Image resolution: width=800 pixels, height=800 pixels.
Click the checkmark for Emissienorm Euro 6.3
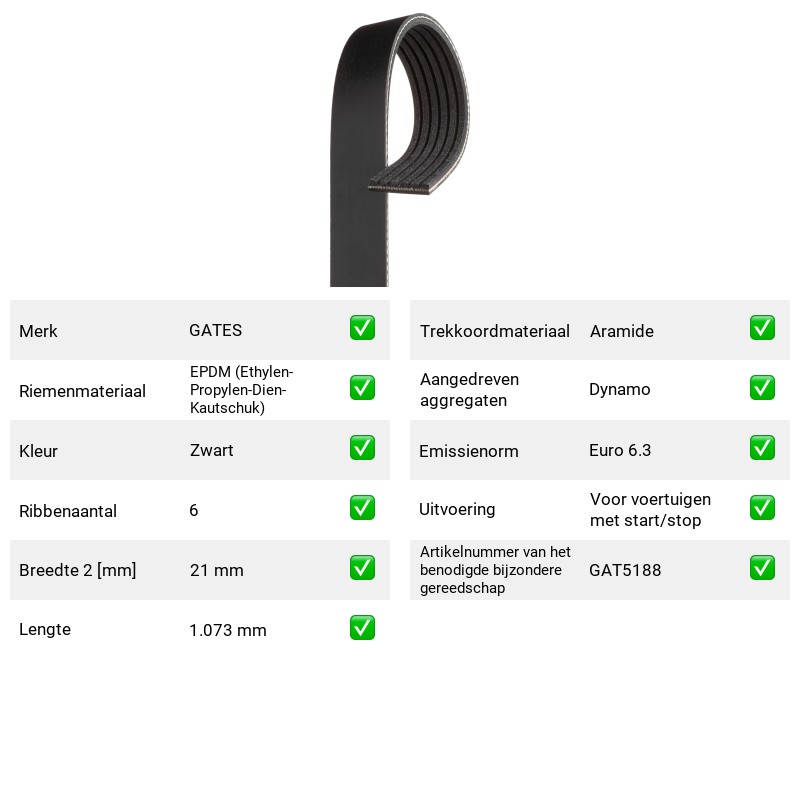pyautogui.click(x=762, y=447)
